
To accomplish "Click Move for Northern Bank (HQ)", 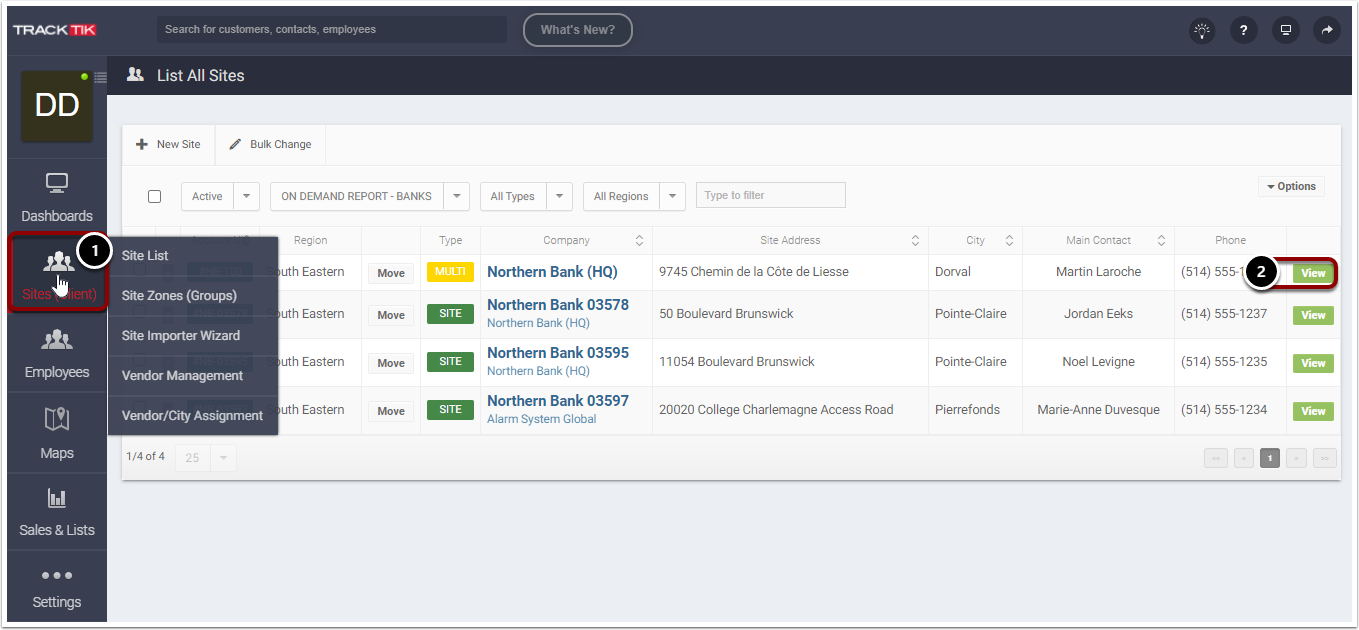I will [x=391, y=273].
